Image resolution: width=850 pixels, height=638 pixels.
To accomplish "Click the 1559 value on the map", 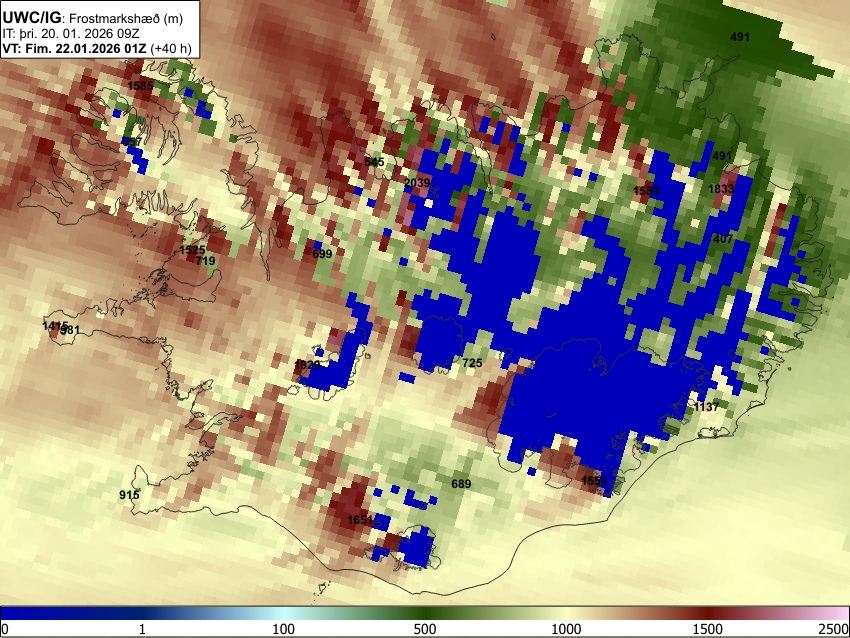I will coord(594,481).
